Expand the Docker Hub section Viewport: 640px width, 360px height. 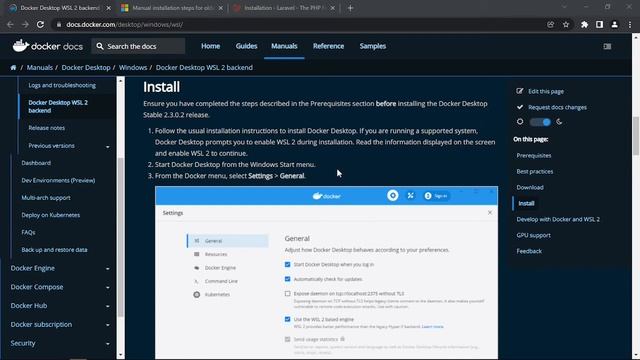coord(108,306)
